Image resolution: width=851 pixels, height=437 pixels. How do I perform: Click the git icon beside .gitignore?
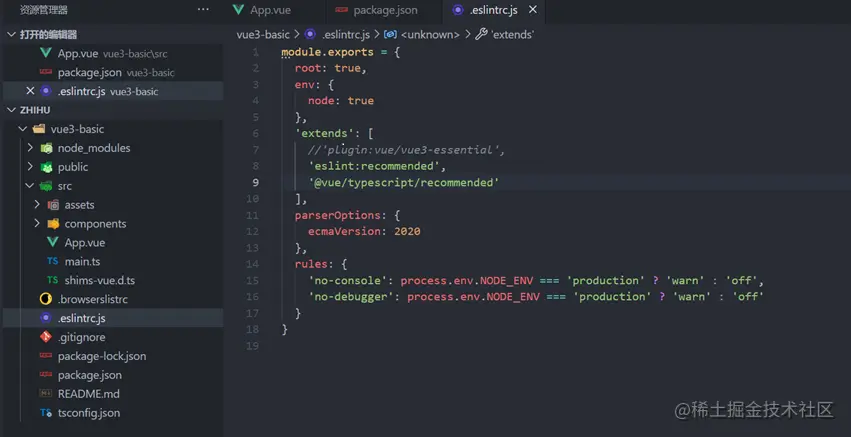tap(46, 337)
